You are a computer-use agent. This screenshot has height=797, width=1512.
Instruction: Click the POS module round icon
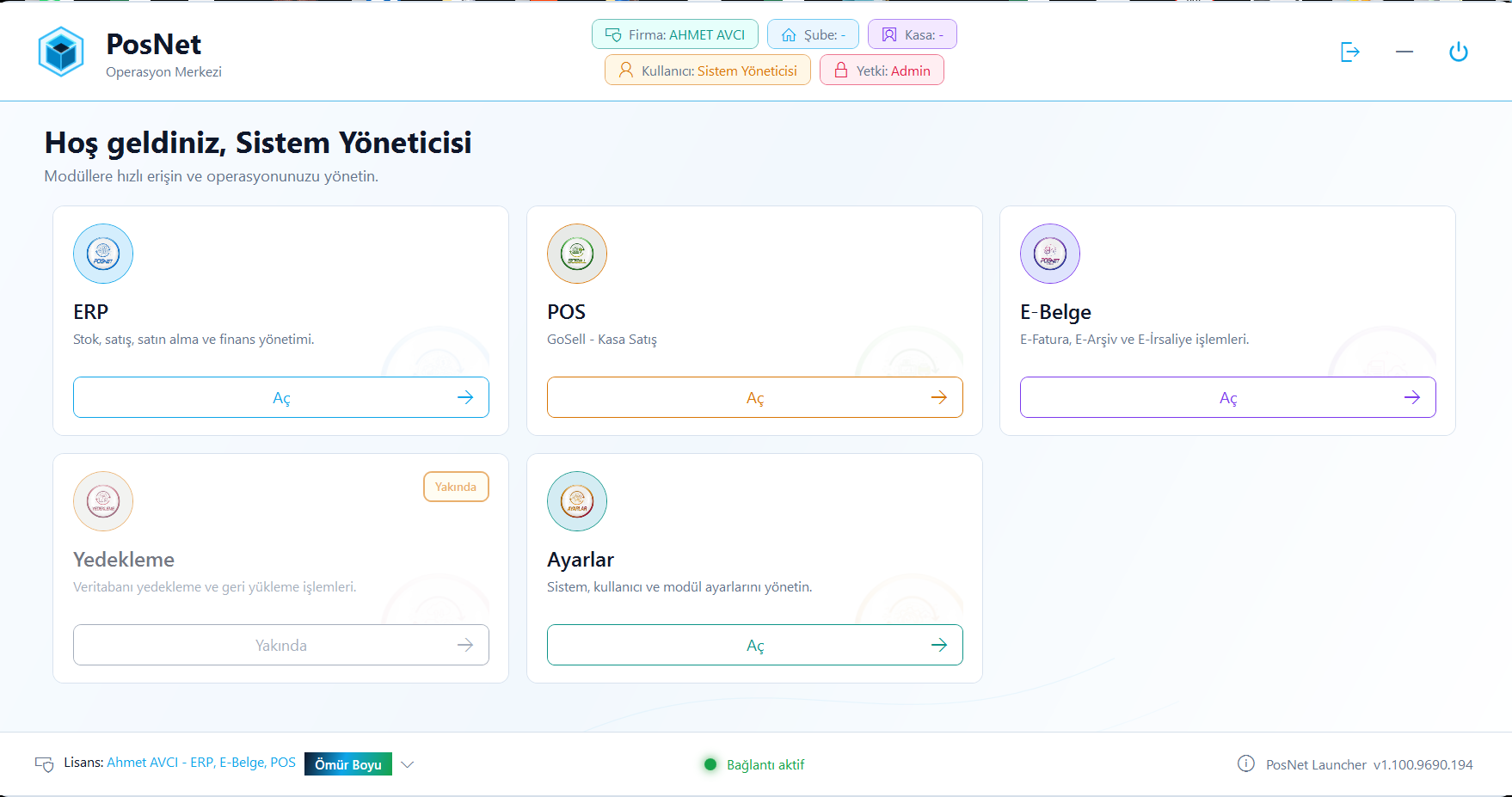[x=577, y=254]
